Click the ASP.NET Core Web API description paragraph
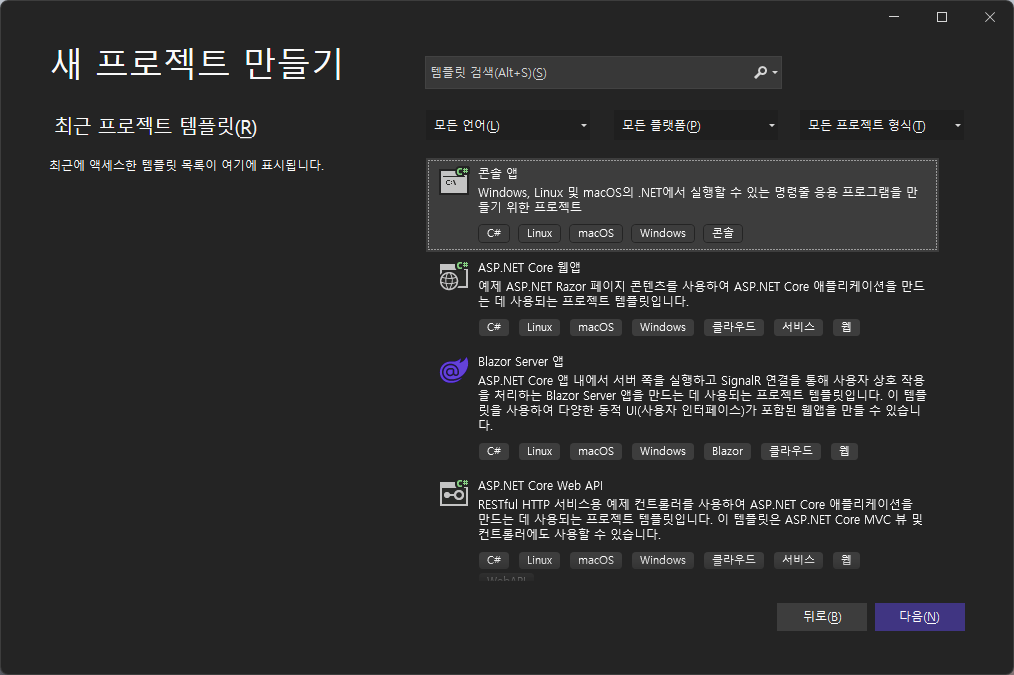 700,519
